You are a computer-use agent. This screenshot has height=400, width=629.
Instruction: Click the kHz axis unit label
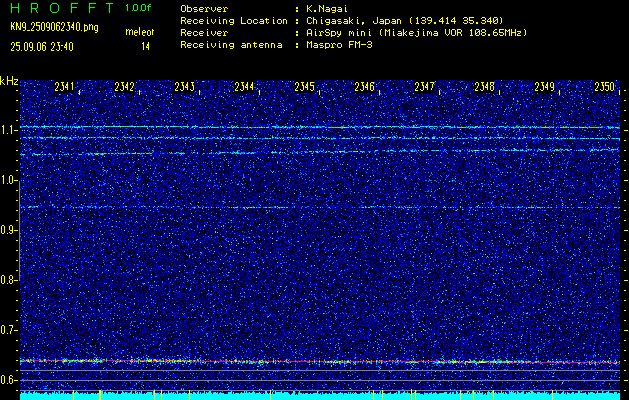pos(9,81)
